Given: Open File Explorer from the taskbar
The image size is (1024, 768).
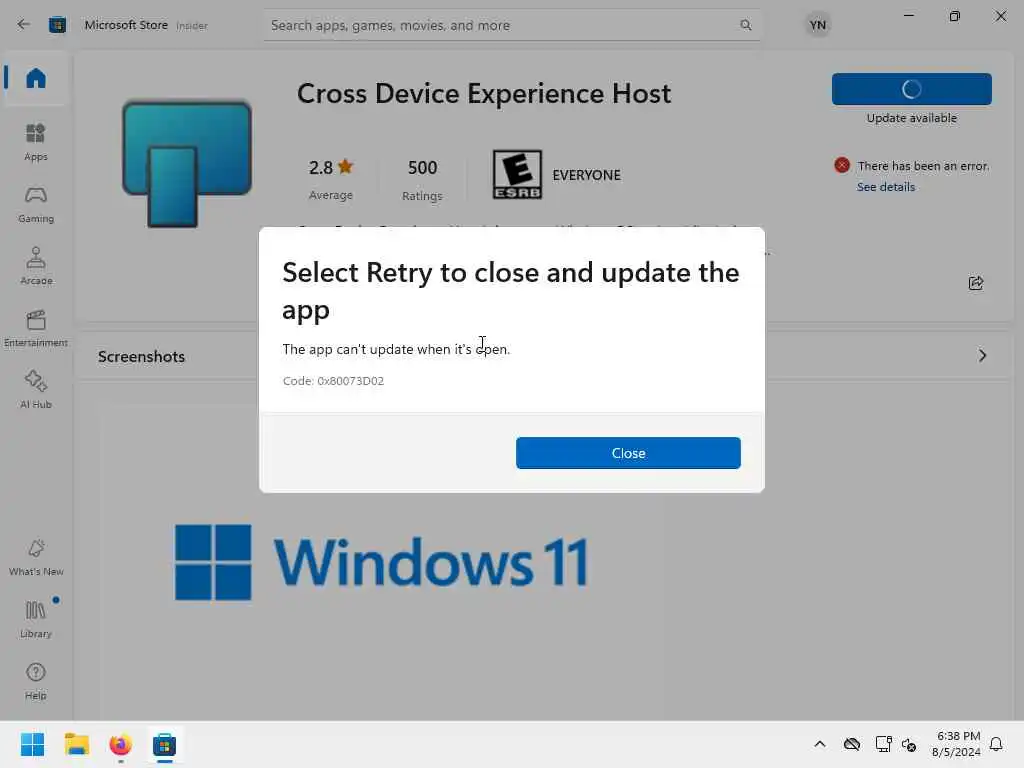Looking at the screenshot, I should [x=76, y=744].
